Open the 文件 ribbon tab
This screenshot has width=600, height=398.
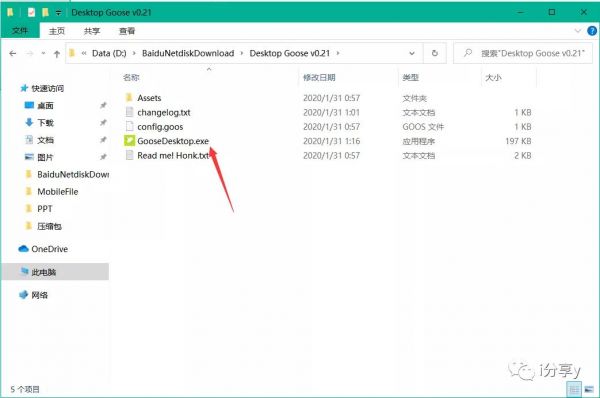pos(20,31)
